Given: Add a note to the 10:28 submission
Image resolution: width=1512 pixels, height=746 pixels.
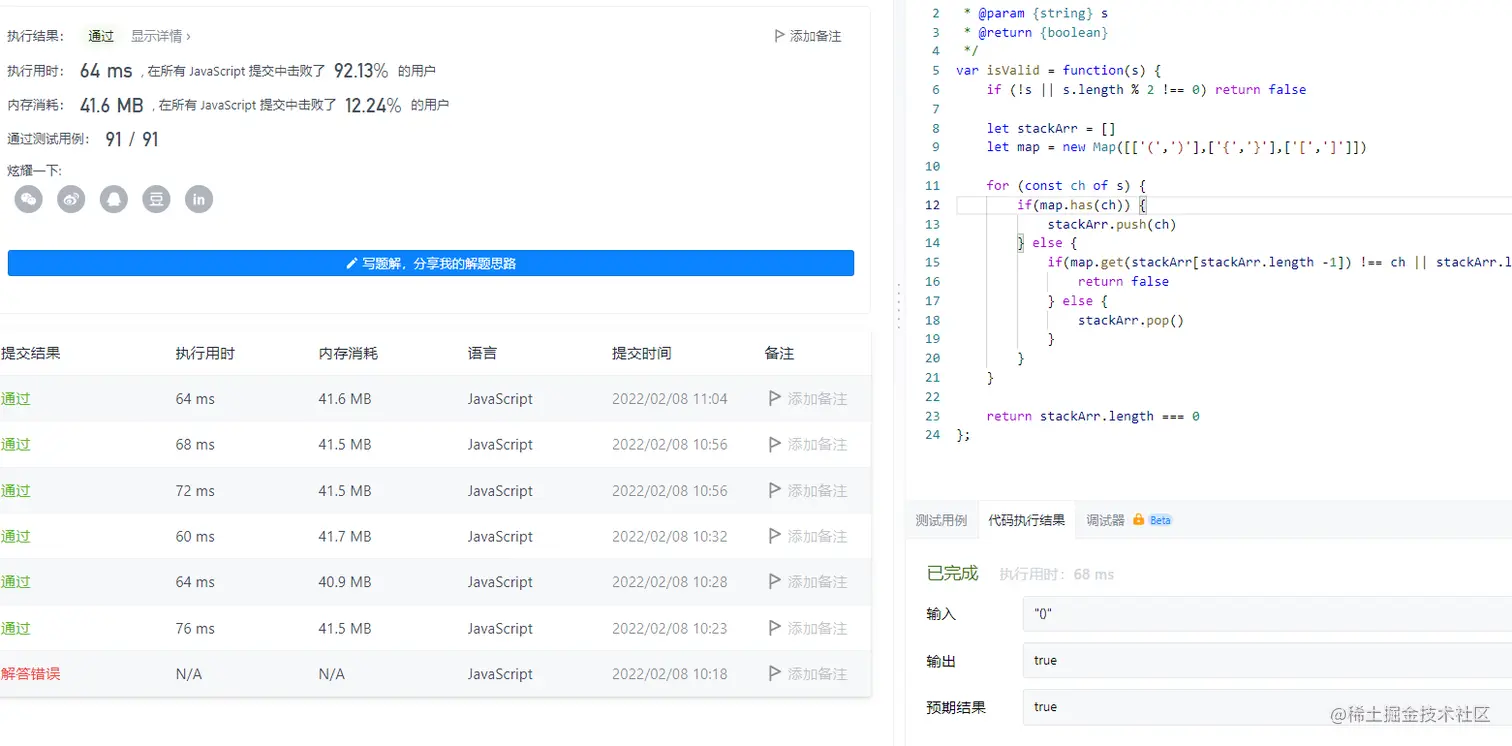Looking at the screenshot, I should click(808, 582).
